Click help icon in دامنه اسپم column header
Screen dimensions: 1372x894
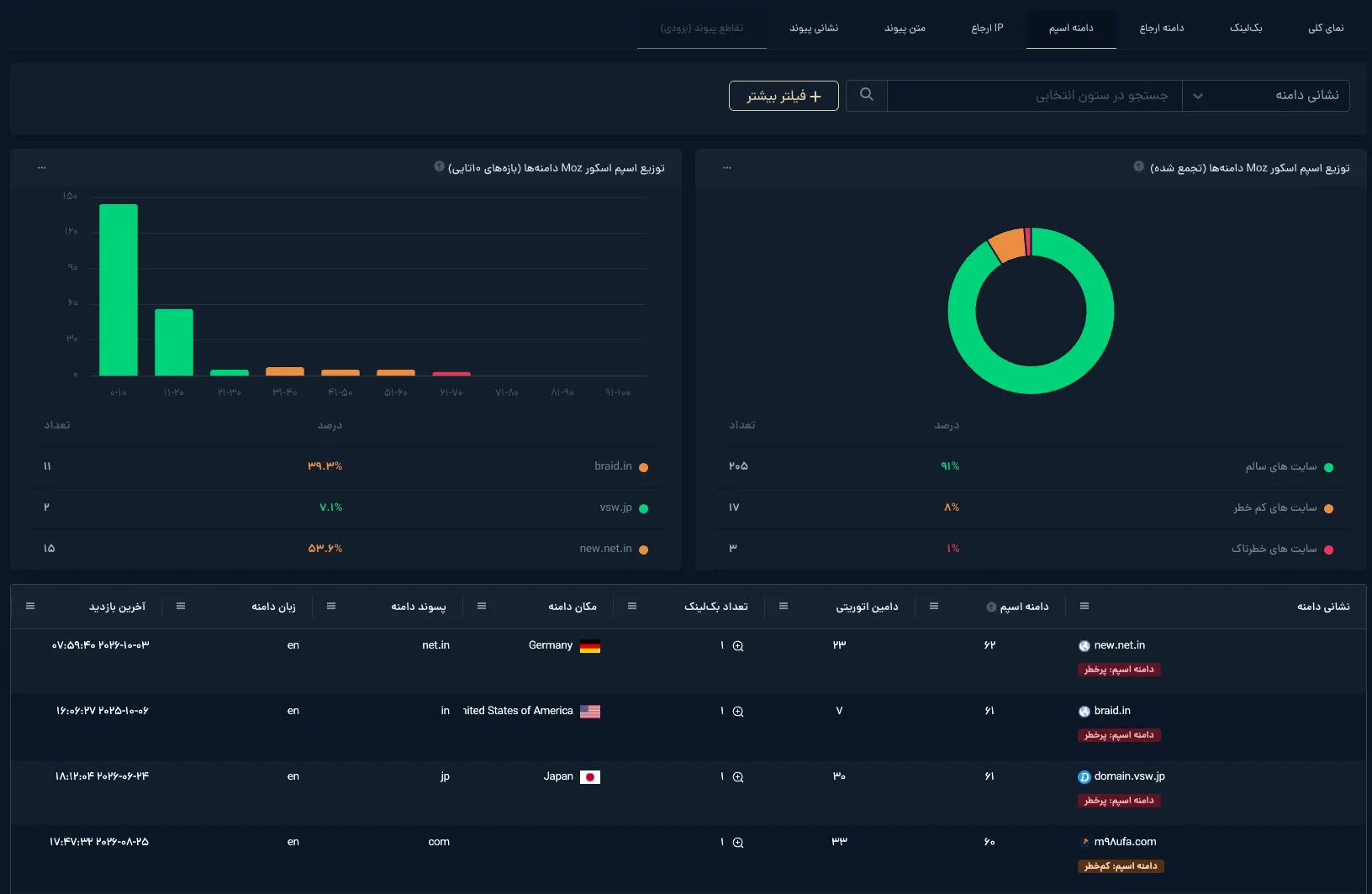[x=991, y=607]
